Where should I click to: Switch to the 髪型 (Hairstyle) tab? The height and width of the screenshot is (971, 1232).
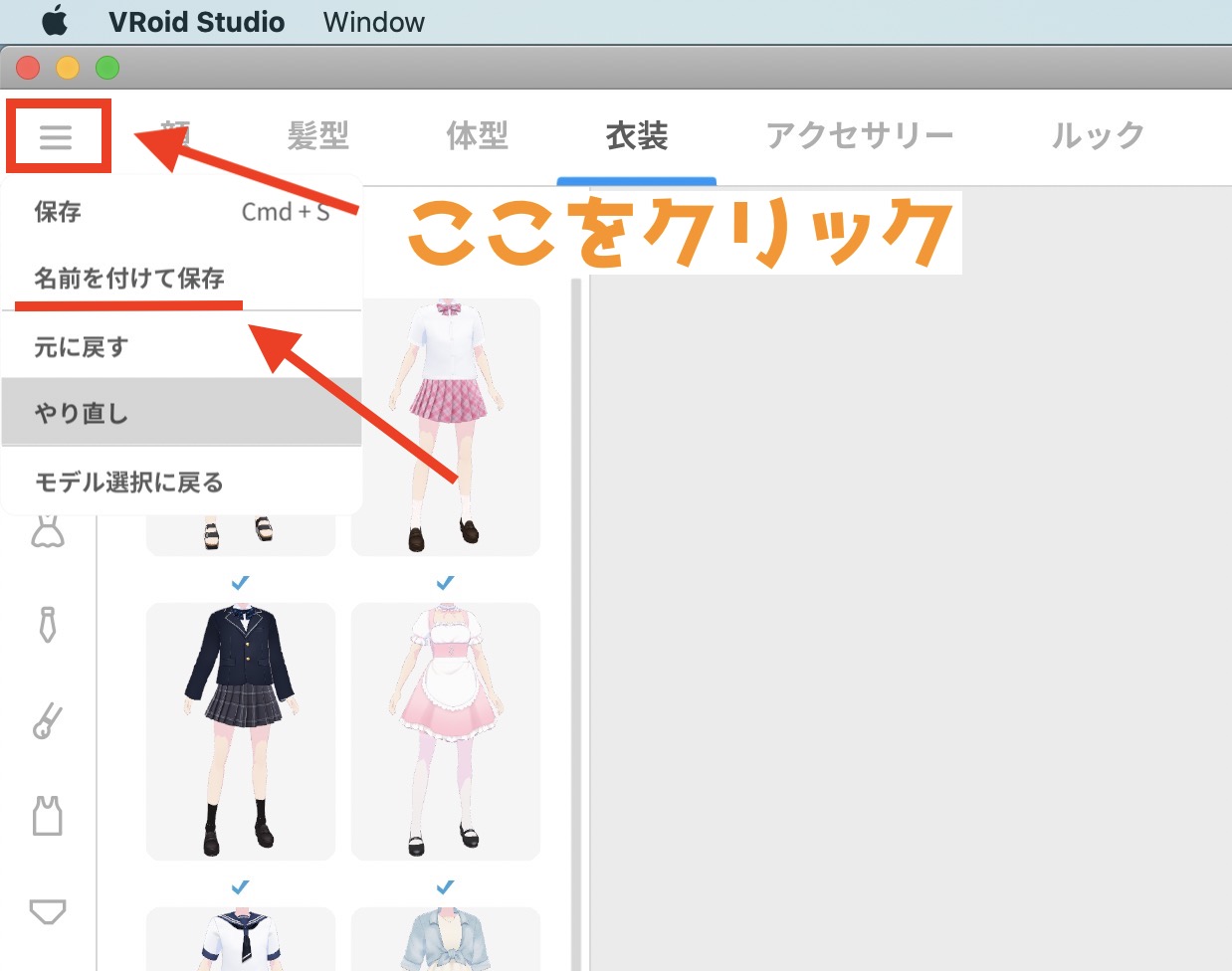[316, 137]
